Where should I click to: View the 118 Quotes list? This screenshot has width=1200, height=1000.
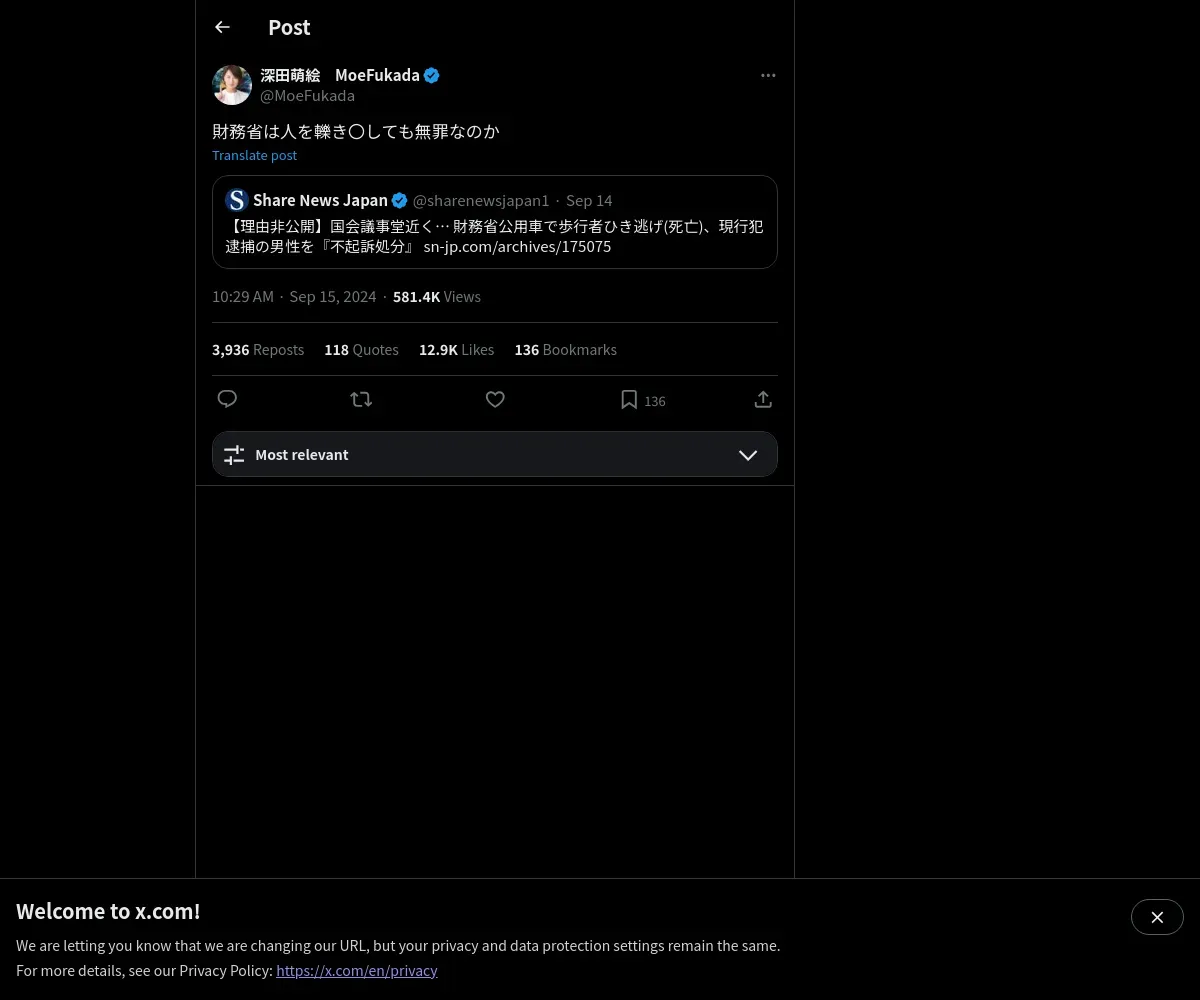(361, 350)
